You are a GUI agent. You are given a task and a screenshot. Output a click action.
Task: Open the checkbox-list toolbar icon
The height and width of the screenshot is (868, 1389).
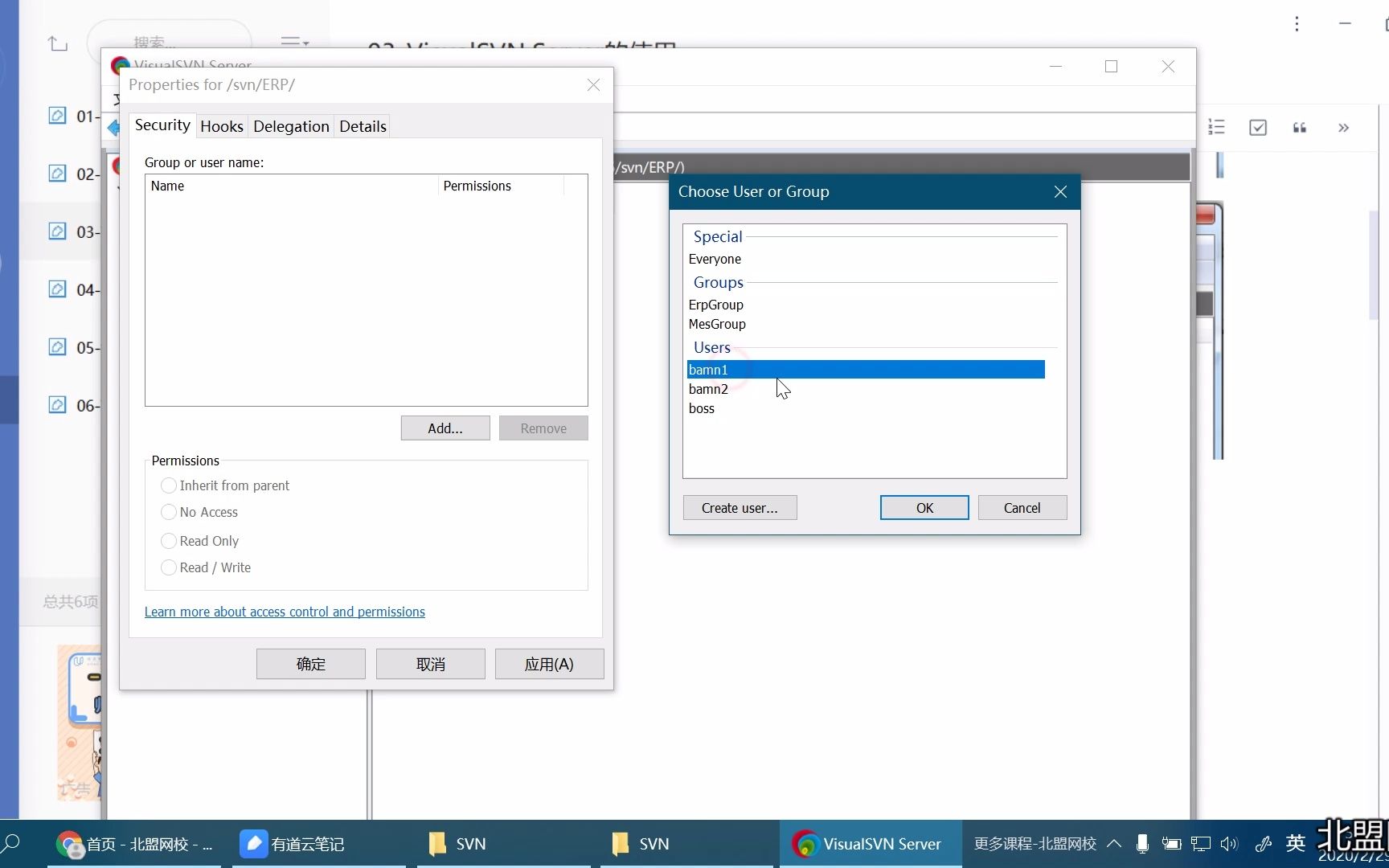(x=1258, y=128)
